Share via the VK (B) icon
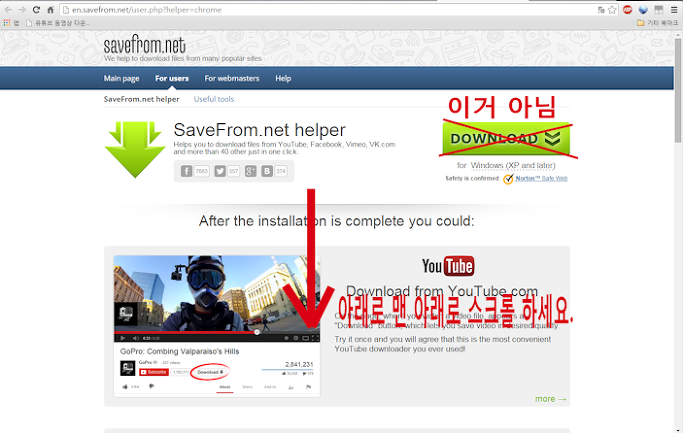This screenshot has height=433, width=683. (267, 171)
